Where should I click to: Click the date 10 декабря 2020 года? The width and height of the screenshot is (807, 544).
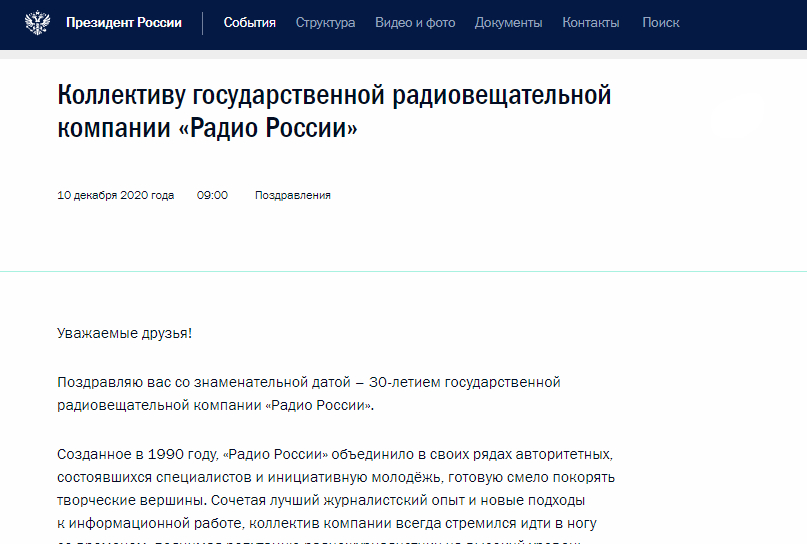[x=115, y=195]
